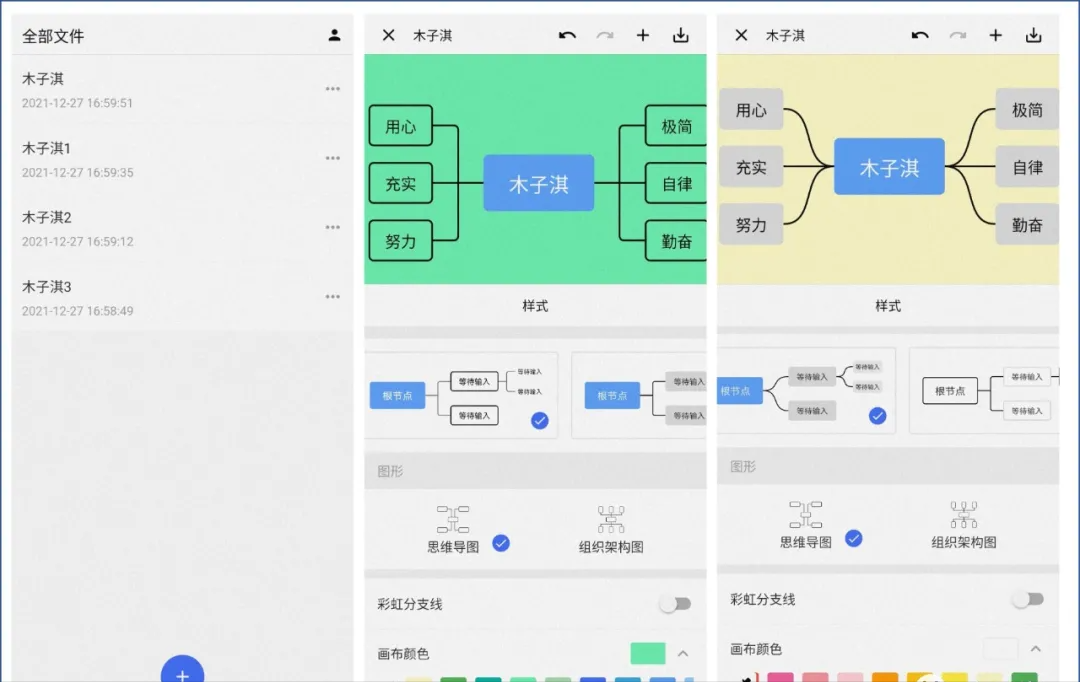Viewport: 1080px width, 682px height.
Task: Click 样式 tab in yellow-canvas panel
Action: [x=888, y=306]
